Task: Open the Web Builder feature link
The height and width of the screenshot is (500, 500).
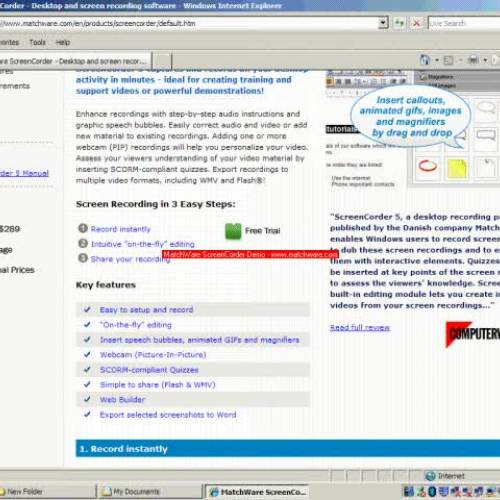Action: pyautogui.click(x=122, y=400)
